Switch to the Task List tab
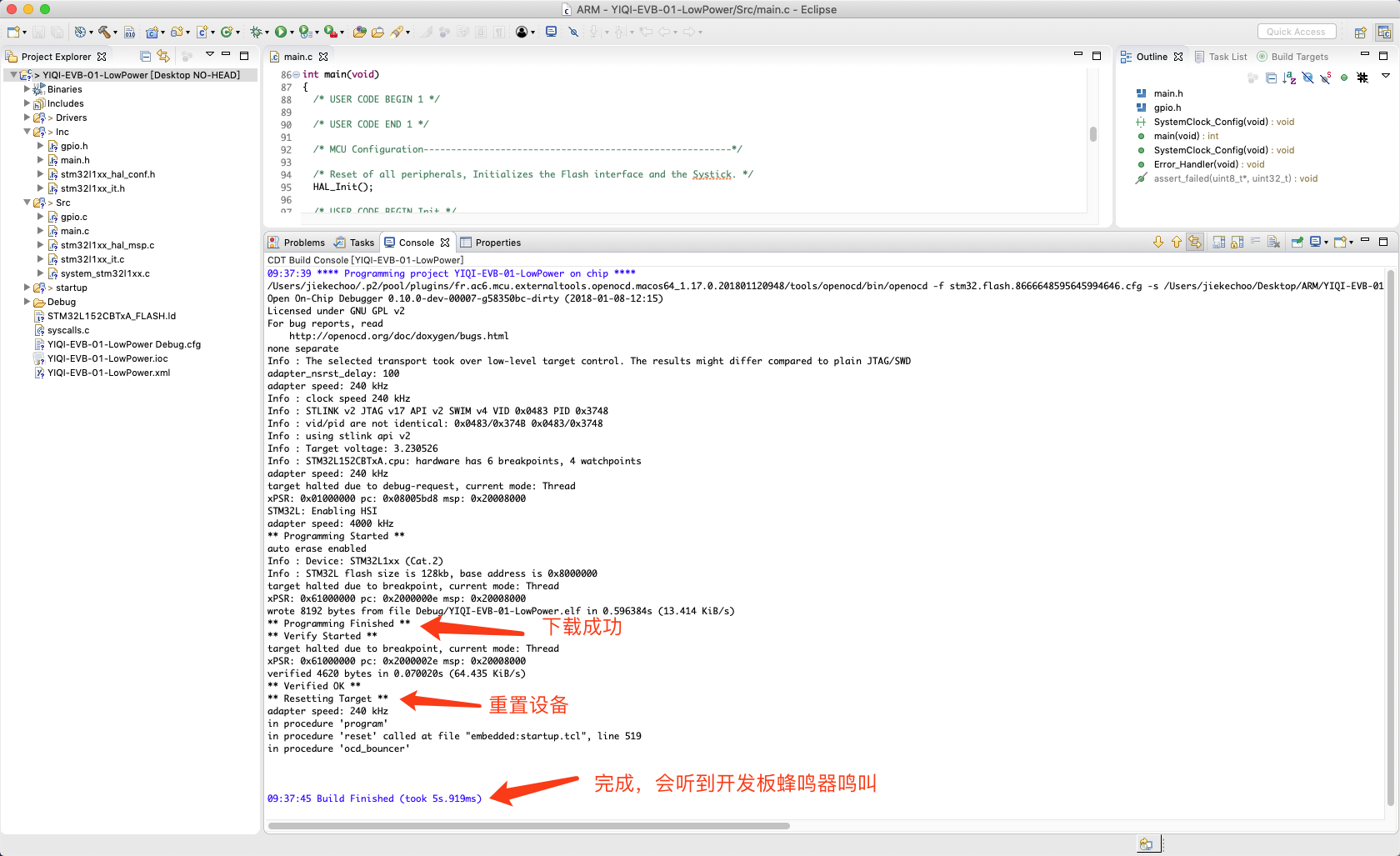1400x856 pixels. click(1221, 57)
